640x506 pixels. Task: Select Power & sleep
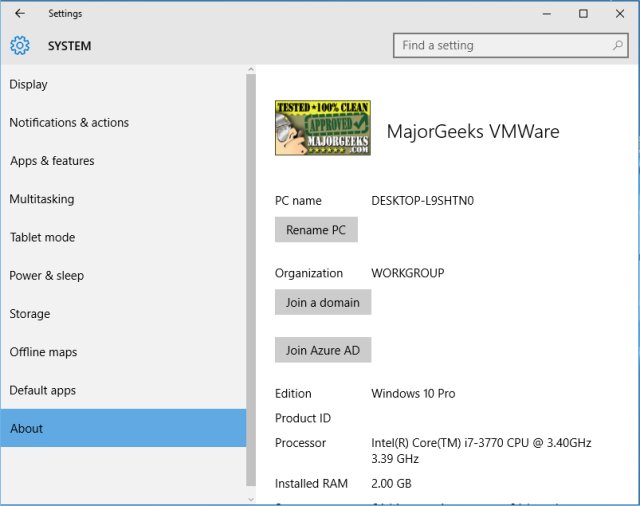click(123, 275)
